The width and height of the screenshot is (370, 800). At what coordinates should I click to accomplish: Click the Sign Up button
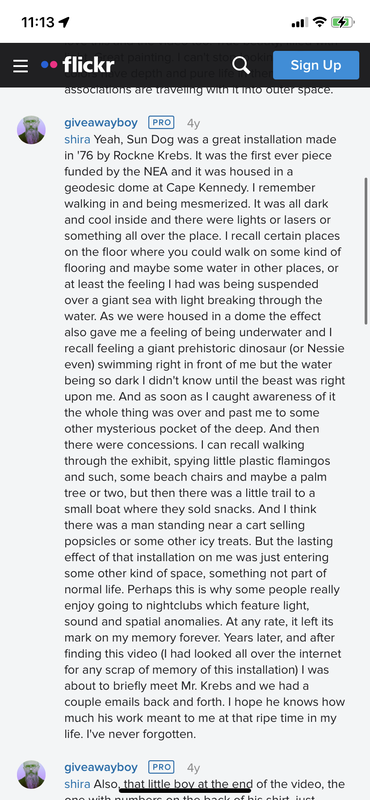(x=316, y=65)
